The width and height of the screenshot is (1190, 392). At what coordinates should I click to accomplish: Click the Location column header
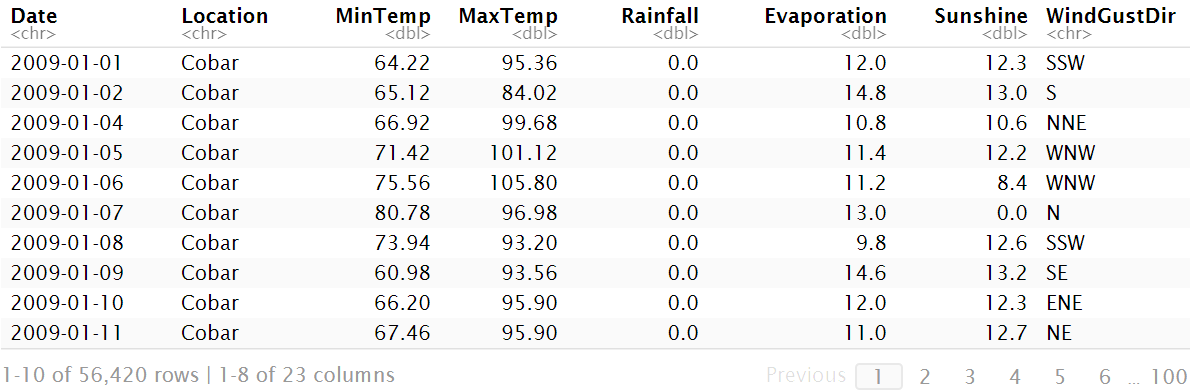(x=225, y=16)
